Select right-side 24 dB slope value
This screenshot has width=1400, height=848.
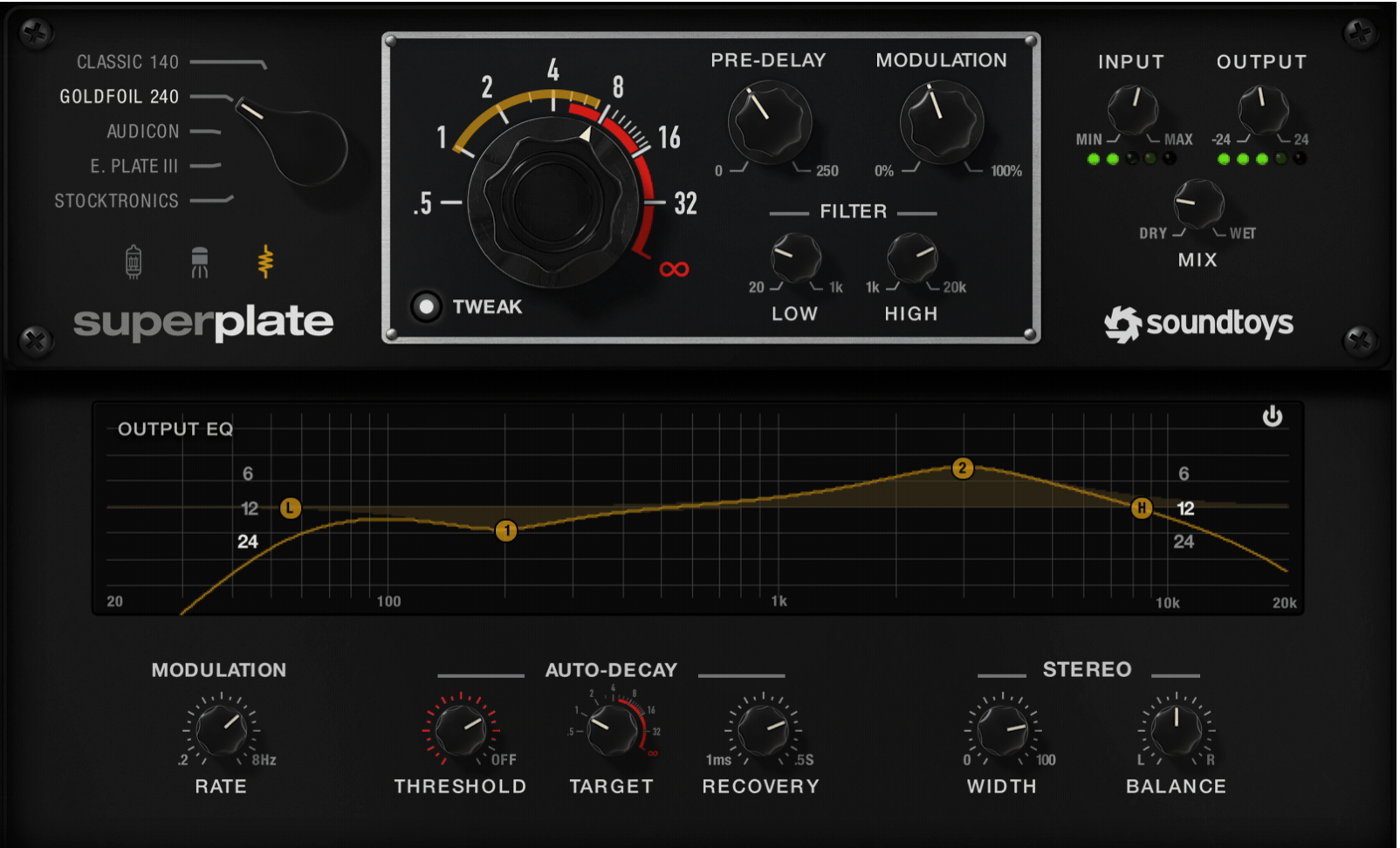pos(1184,542)
